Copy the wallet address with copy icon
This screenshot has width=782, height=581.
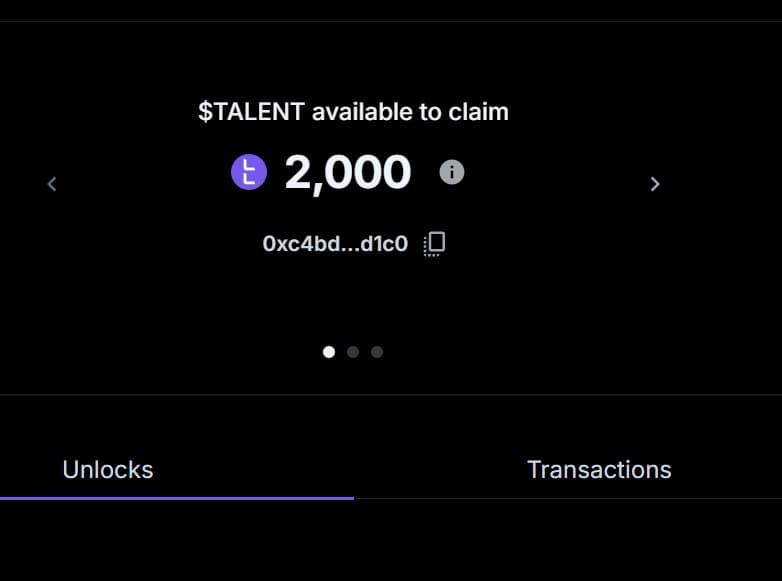point(434,243)
